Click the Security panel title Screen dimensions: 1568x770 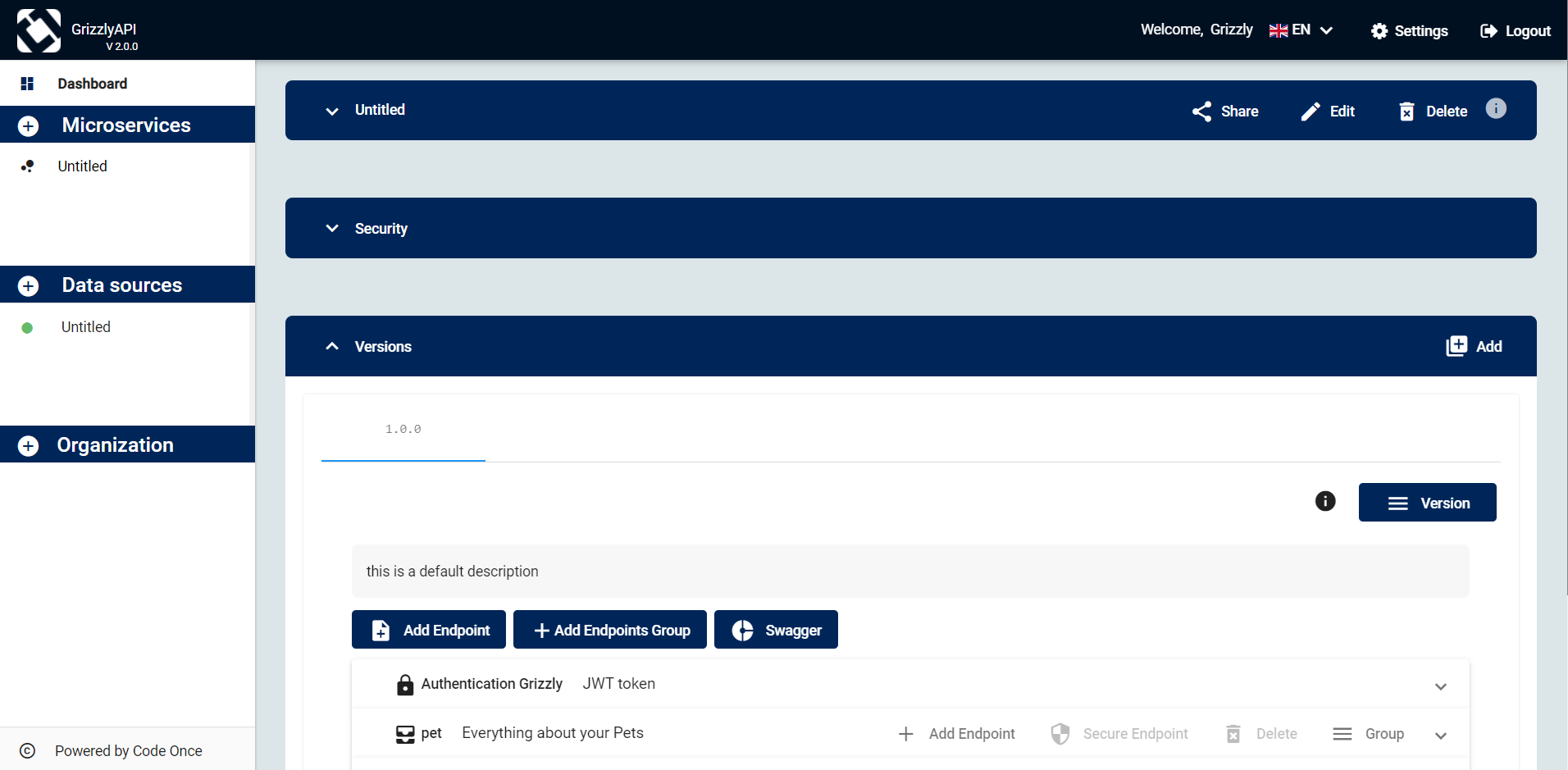tap(381, 229)
